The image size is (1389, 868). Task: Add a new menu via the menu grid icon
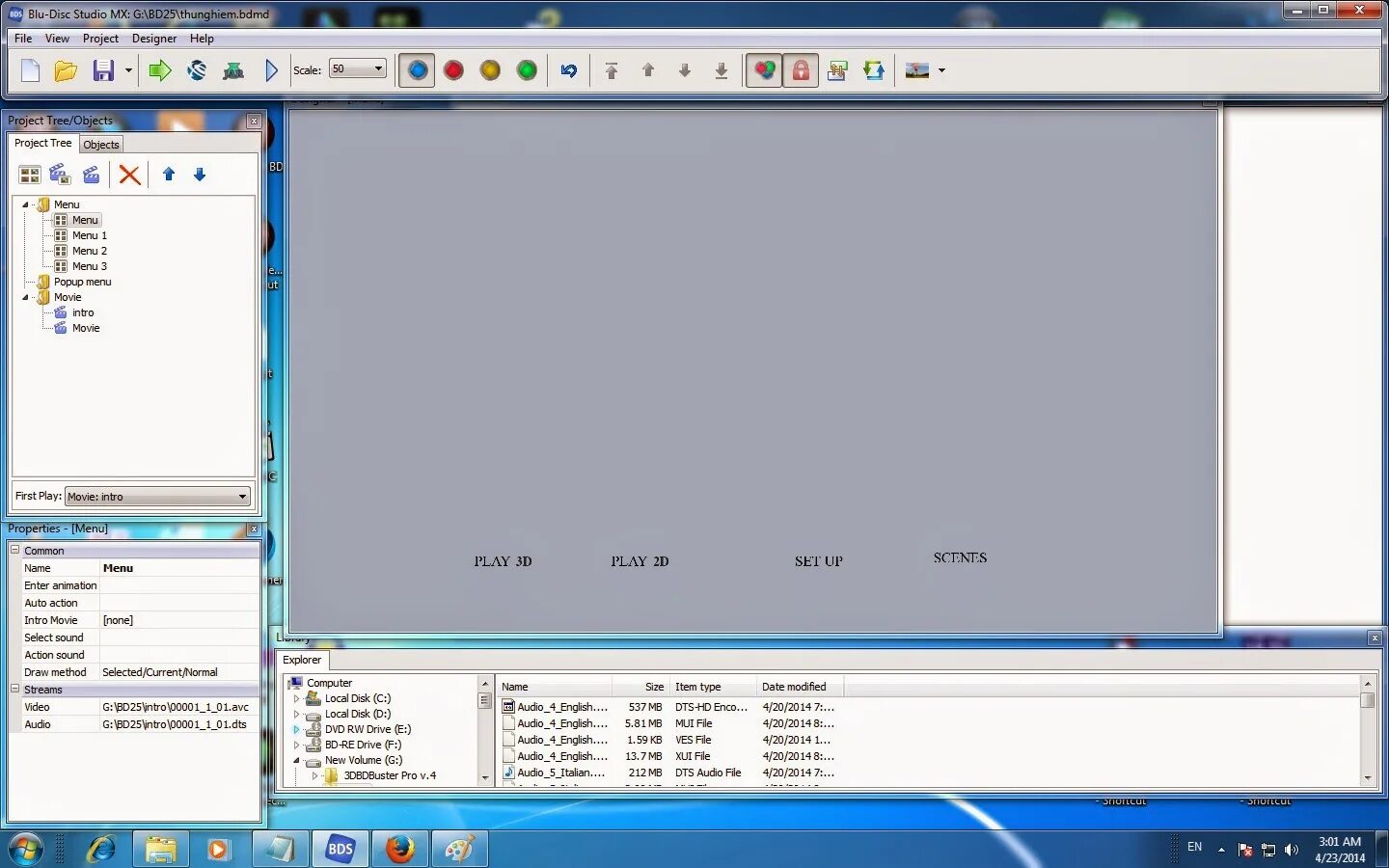[29, 175]
